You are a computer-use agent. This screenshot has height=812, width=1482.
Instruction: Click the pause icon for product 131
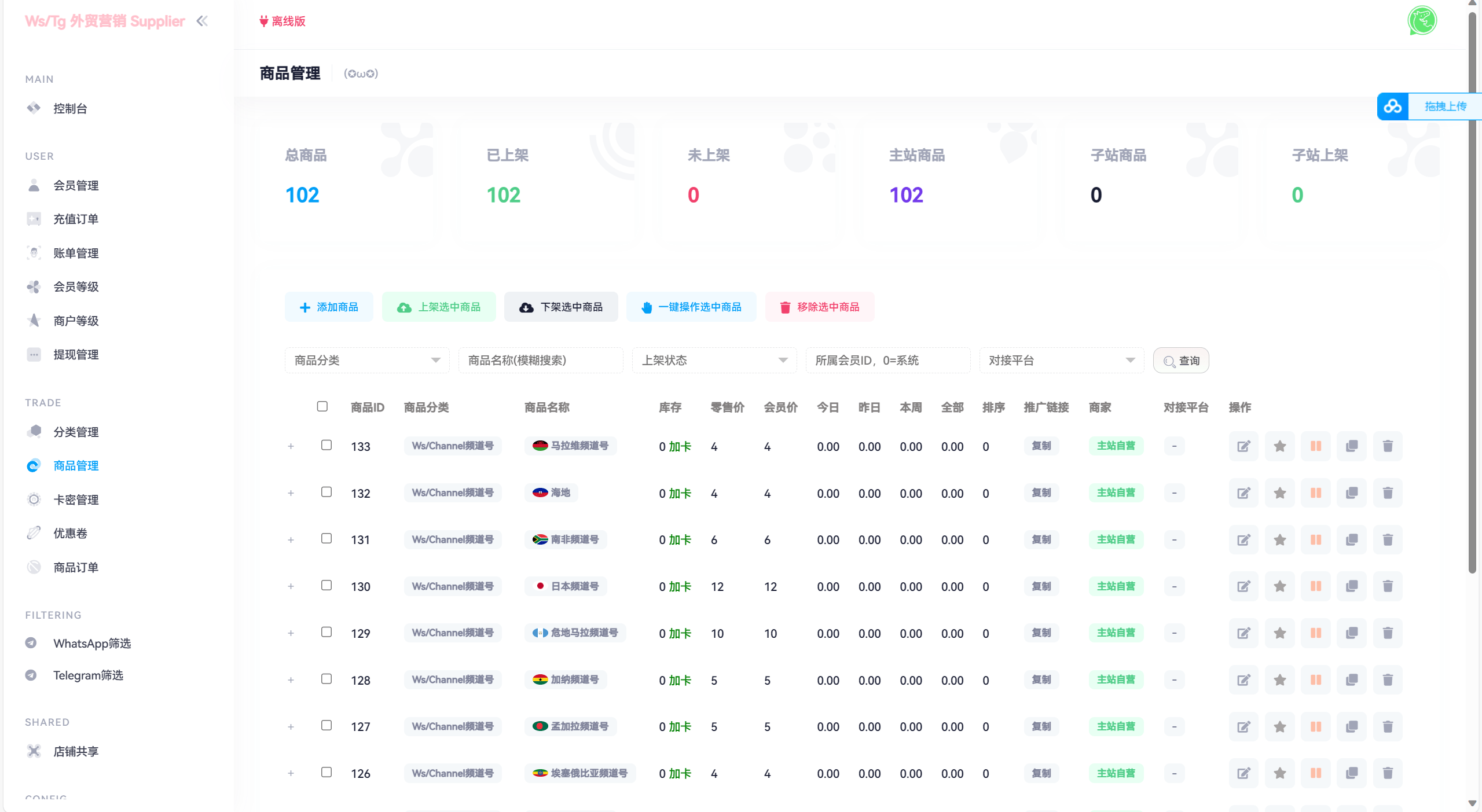[1315, 539]
